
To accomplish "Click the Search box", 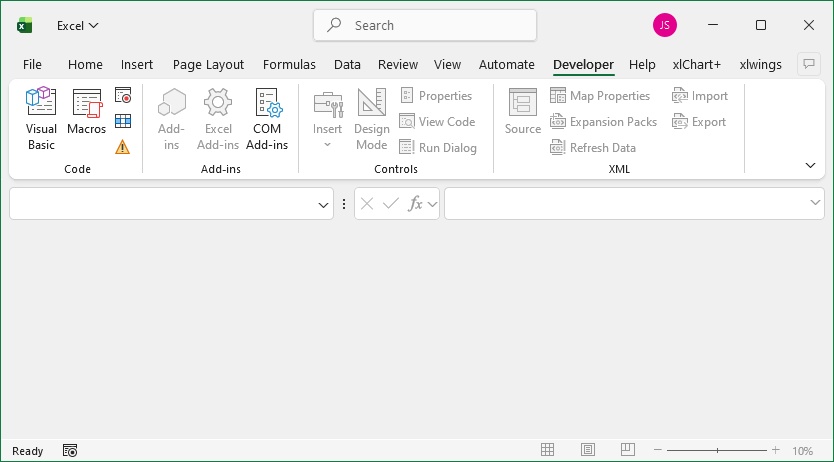I will 425,25.
